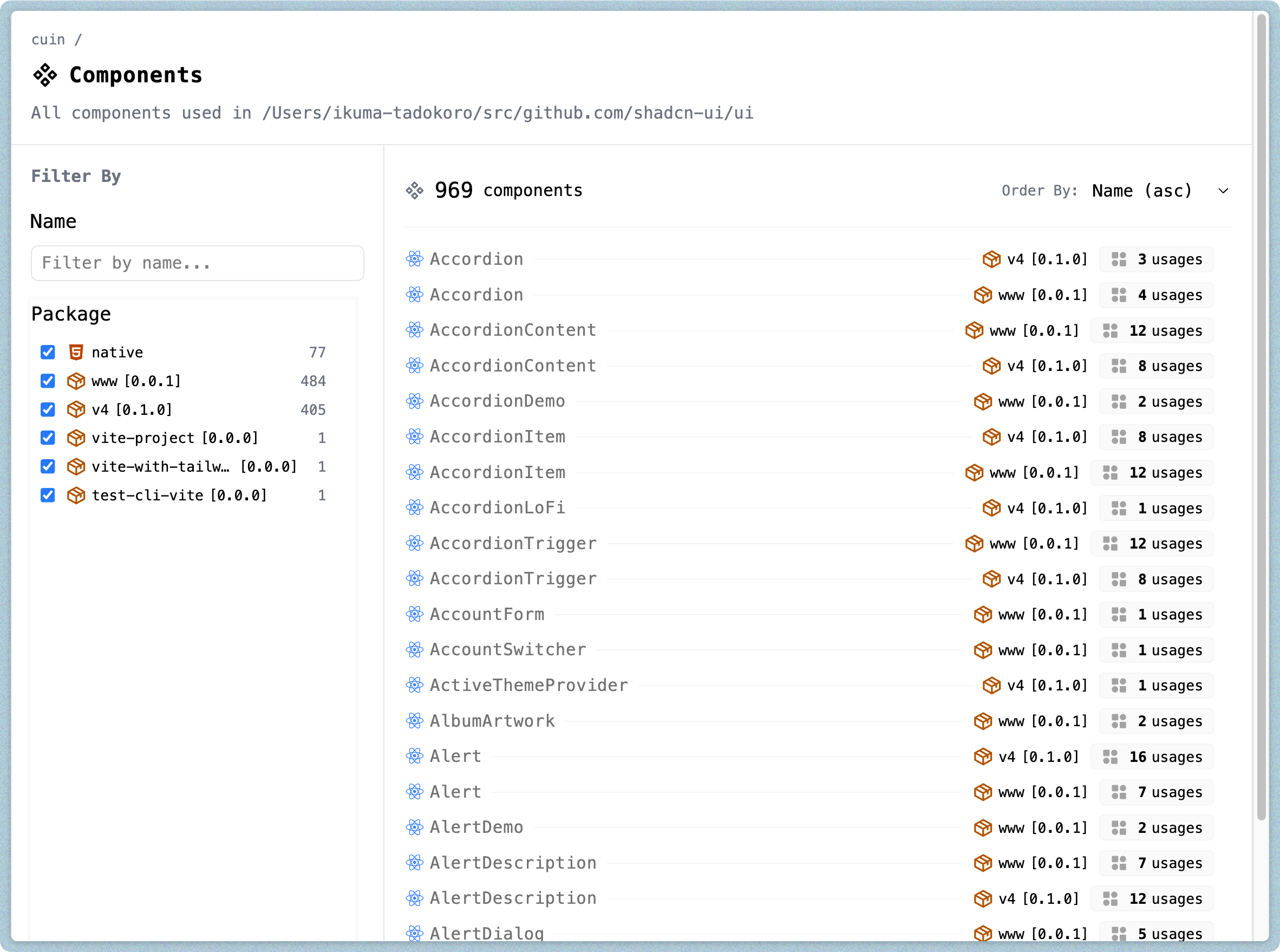Viewport: 1280px width, 952px height.
Task: Click the React icon beside AccordionDemo
Action: (x=414, y=401)
